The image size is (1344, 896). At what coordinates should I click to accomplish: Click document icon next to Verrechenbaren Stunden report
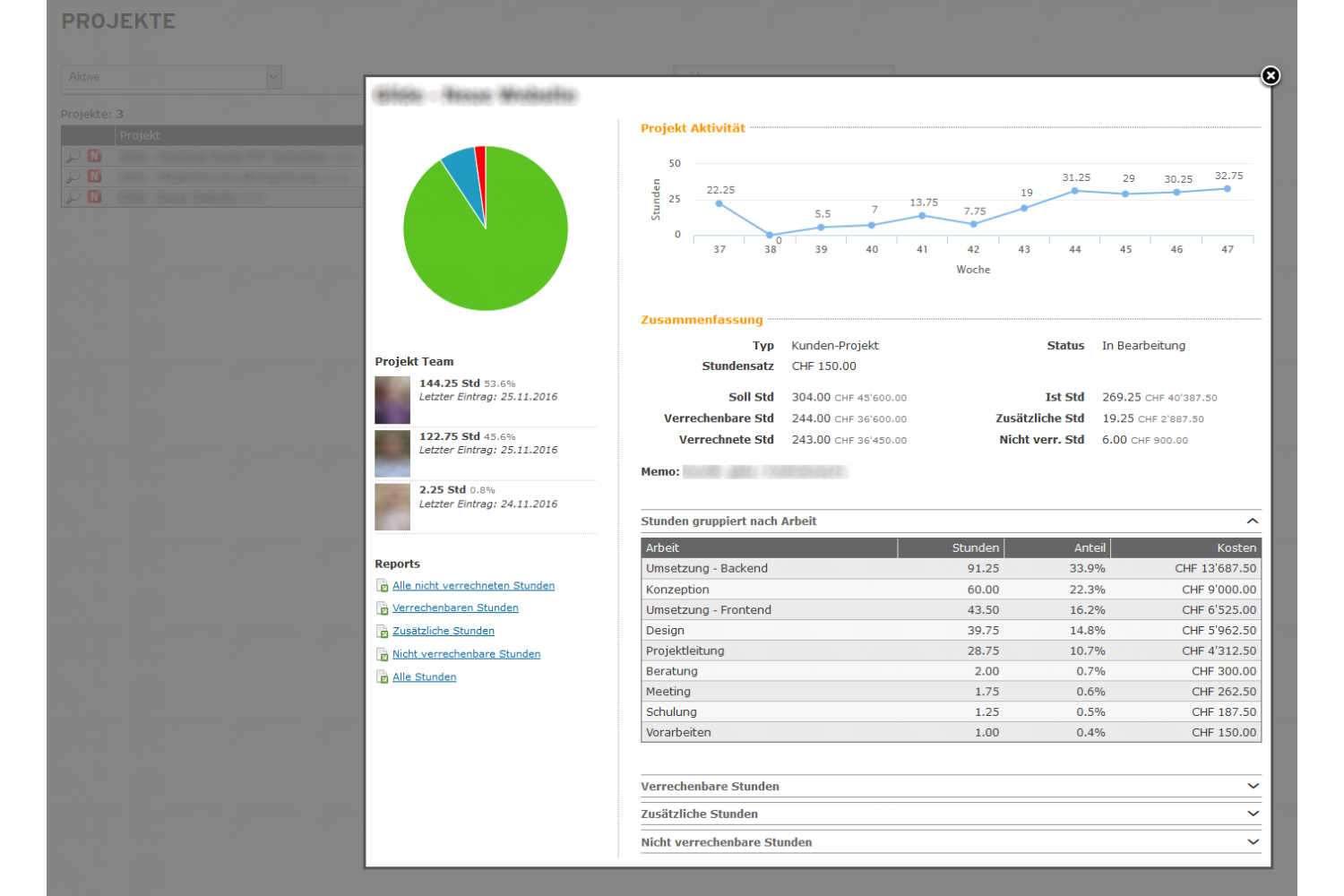click(x=383, y=608)
